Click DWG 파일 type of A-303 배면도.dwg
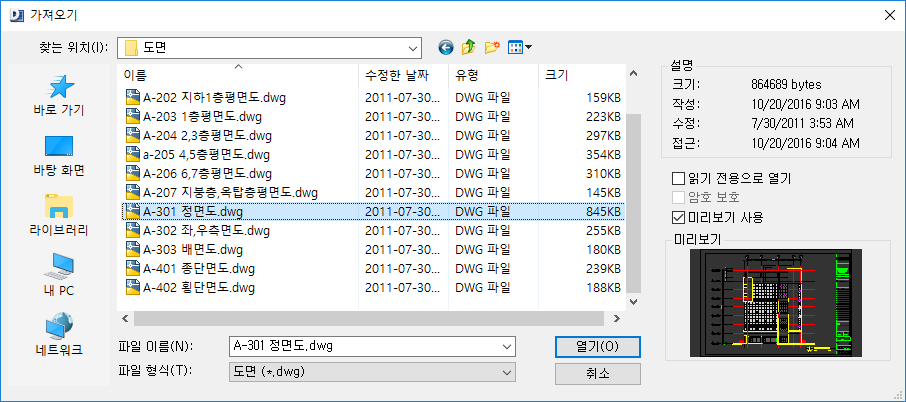 482,250
